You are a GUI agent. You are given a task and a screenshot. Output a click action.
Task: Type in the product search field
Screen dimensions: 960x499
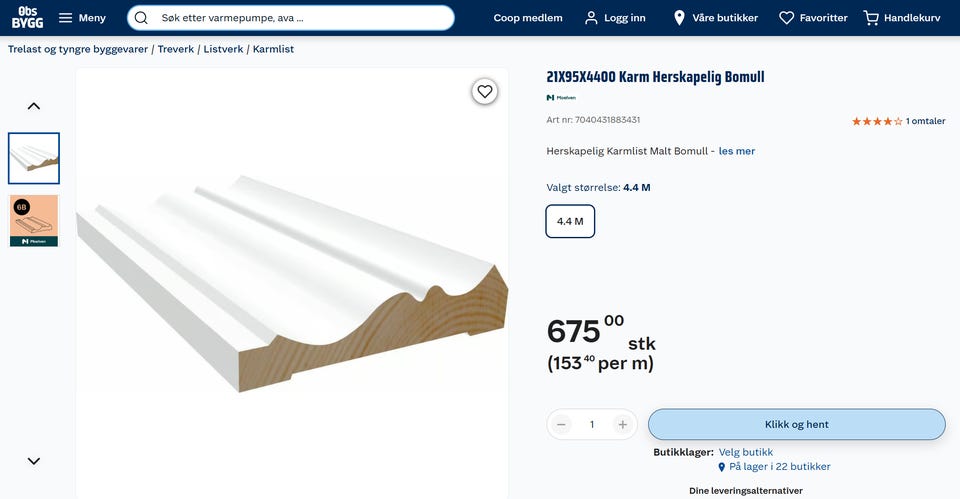[x=300, y=18]
